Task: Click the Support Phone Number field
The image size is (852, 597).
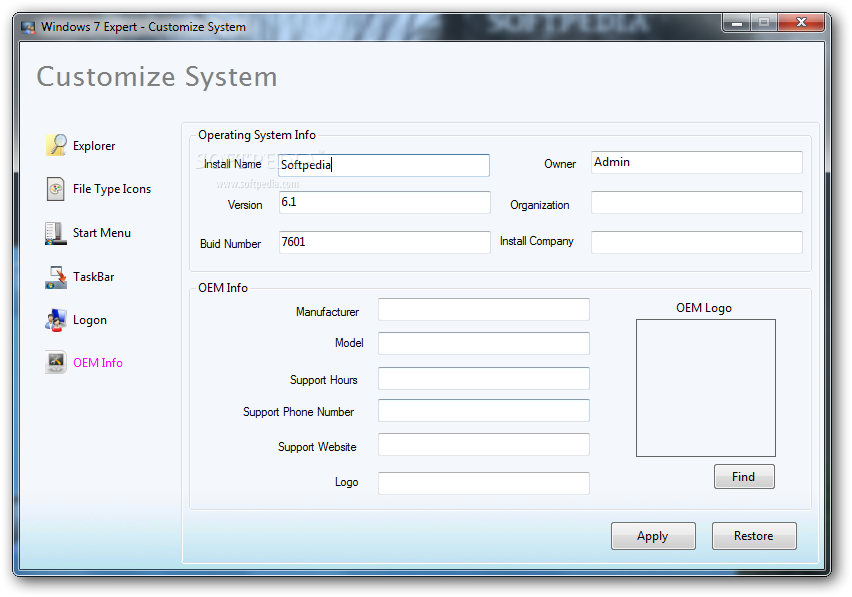Action: pyautogui.click(x=484, y=411)
